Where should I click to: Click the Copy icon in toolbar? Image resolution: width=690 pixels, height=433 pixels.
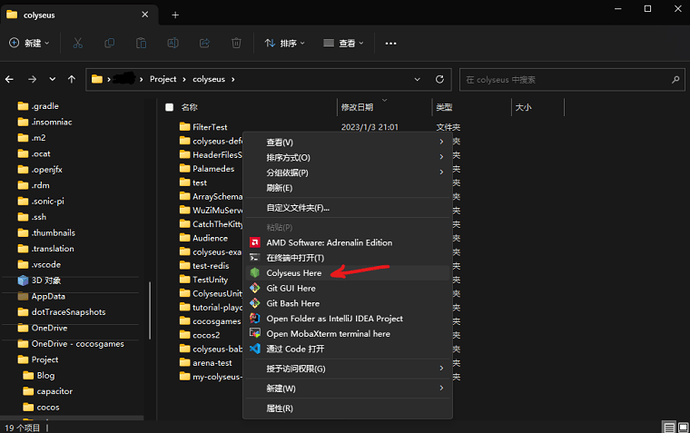pos(109,43)
